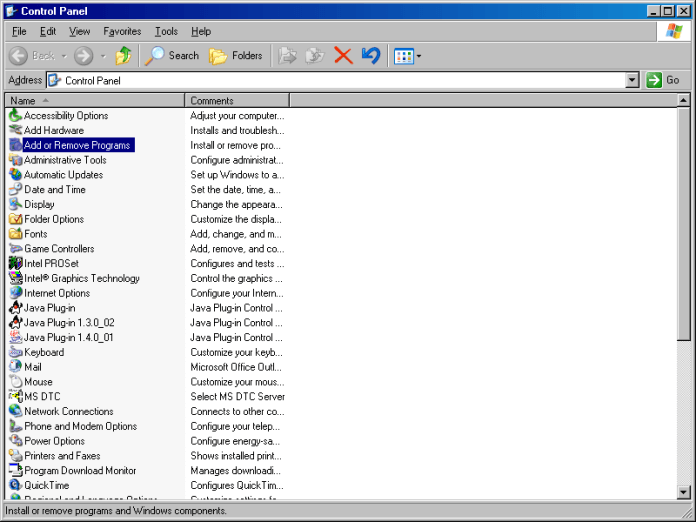Open the Favorites menu

[x=122, y=32]
